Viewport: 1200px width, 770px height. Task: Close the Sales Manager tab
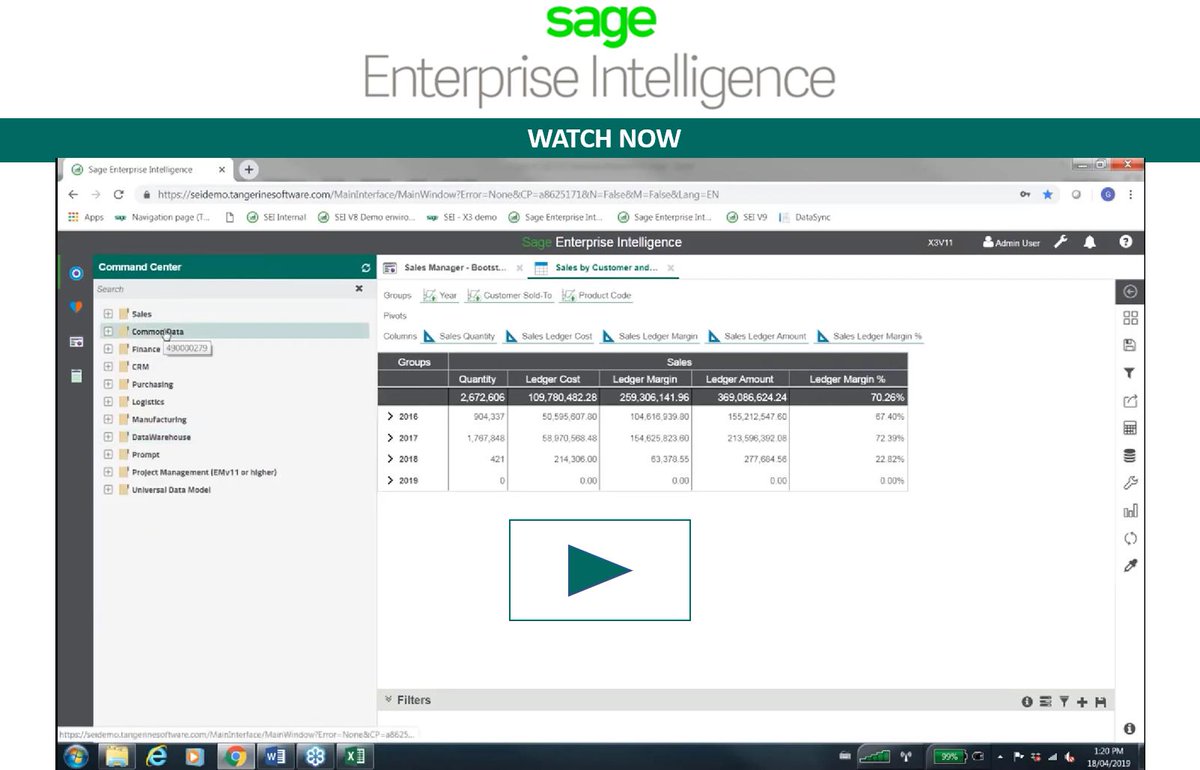[519, 268]
